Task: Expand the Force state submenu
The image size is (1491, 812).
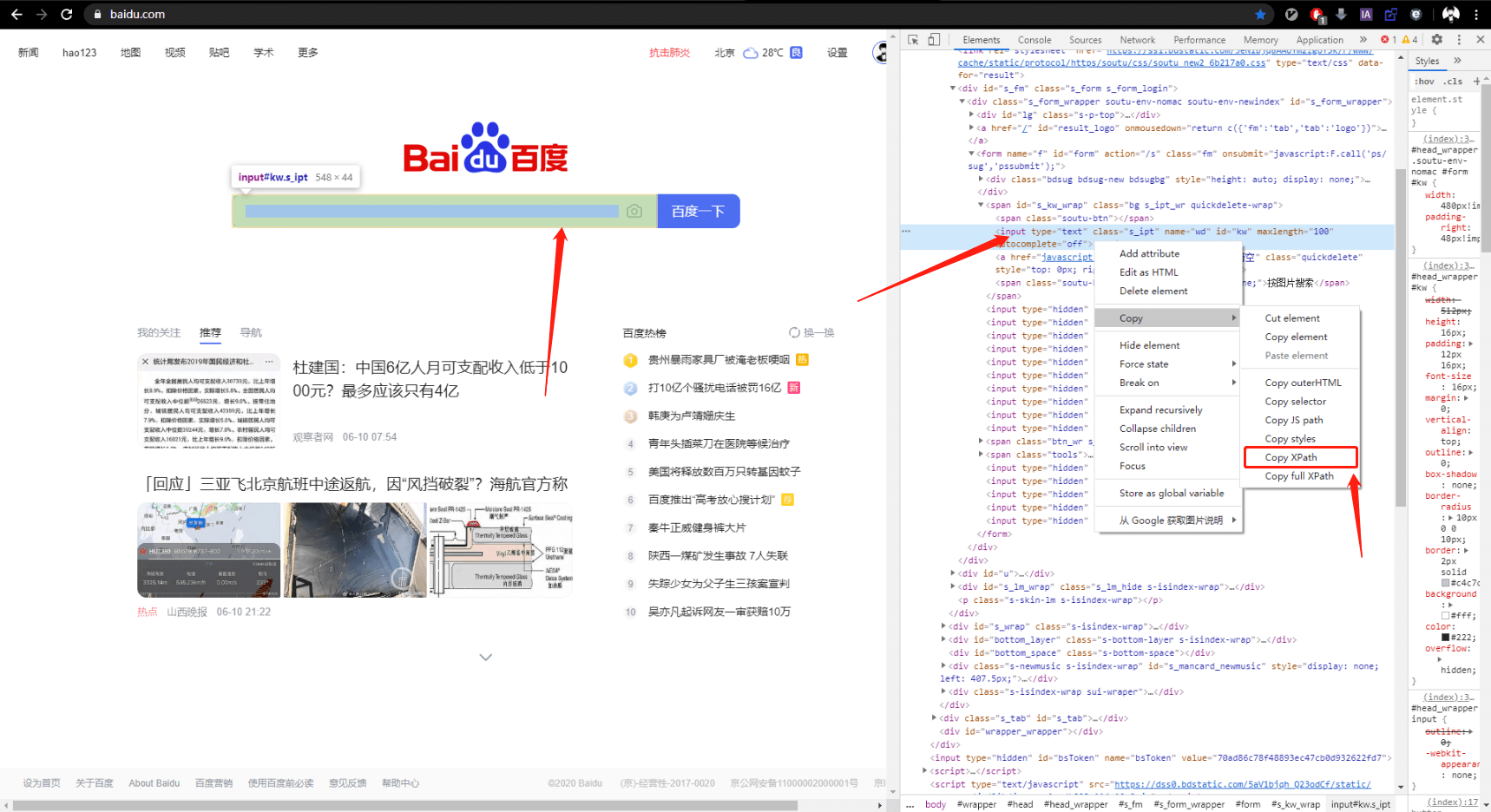Action: coord(1233,363)
